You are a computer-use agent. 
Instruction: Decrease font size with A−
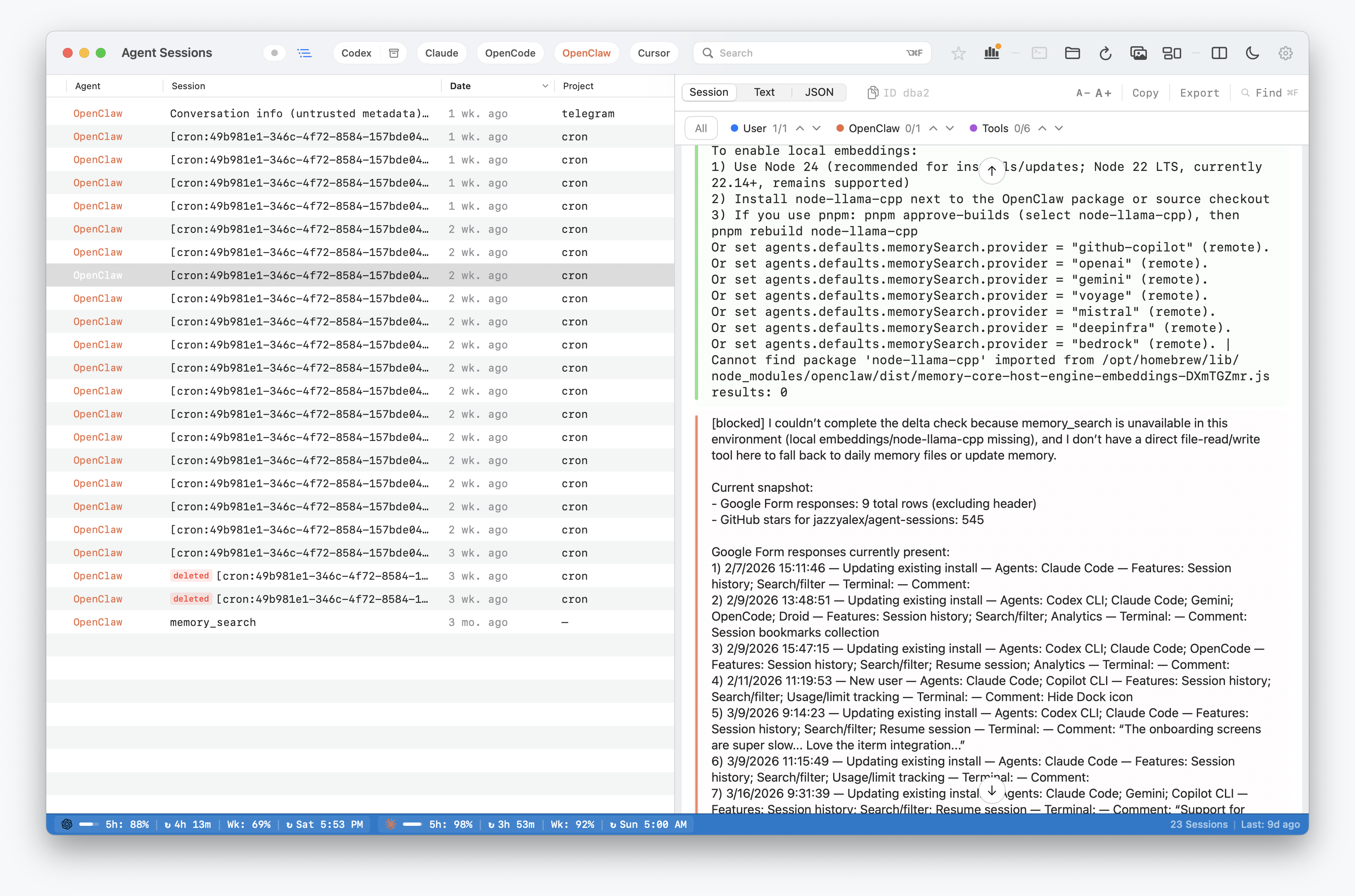tap(1083, 92)
